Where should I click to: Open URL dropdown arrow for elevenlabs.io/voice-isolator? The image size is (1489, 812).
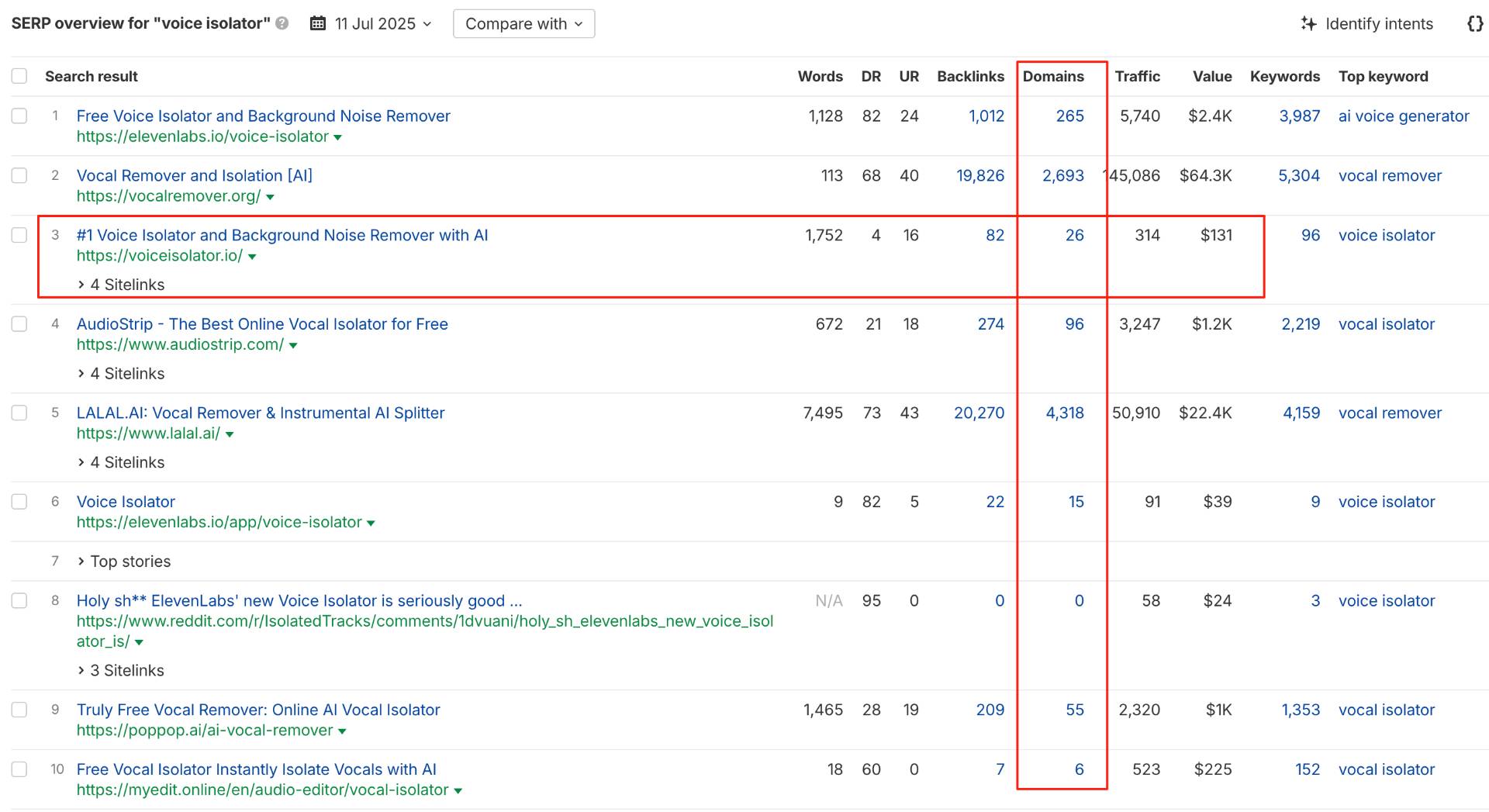pyautogui.click(x=337, y=137)
